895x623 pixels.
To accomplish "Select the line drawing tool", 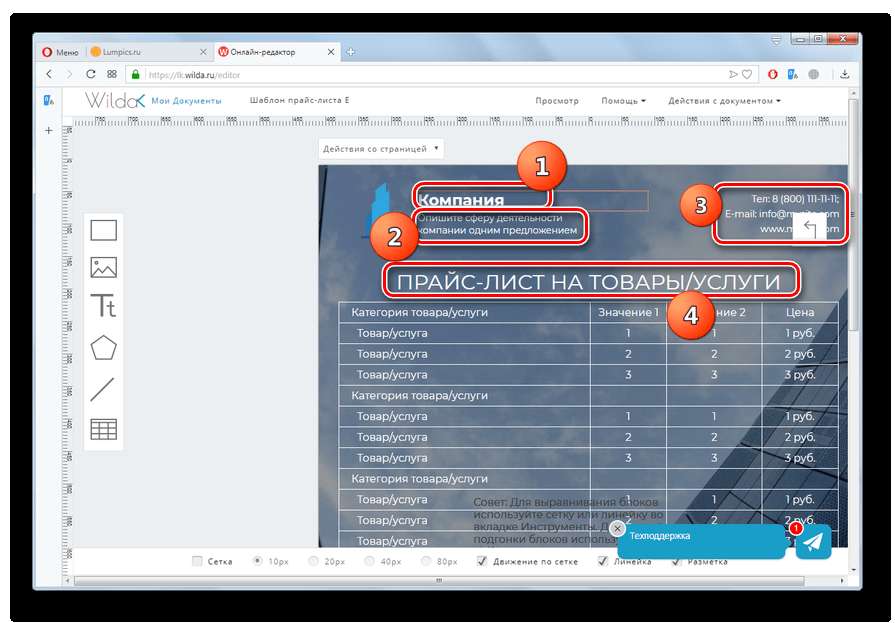I will pyautogui.click(x=103, y=389).
